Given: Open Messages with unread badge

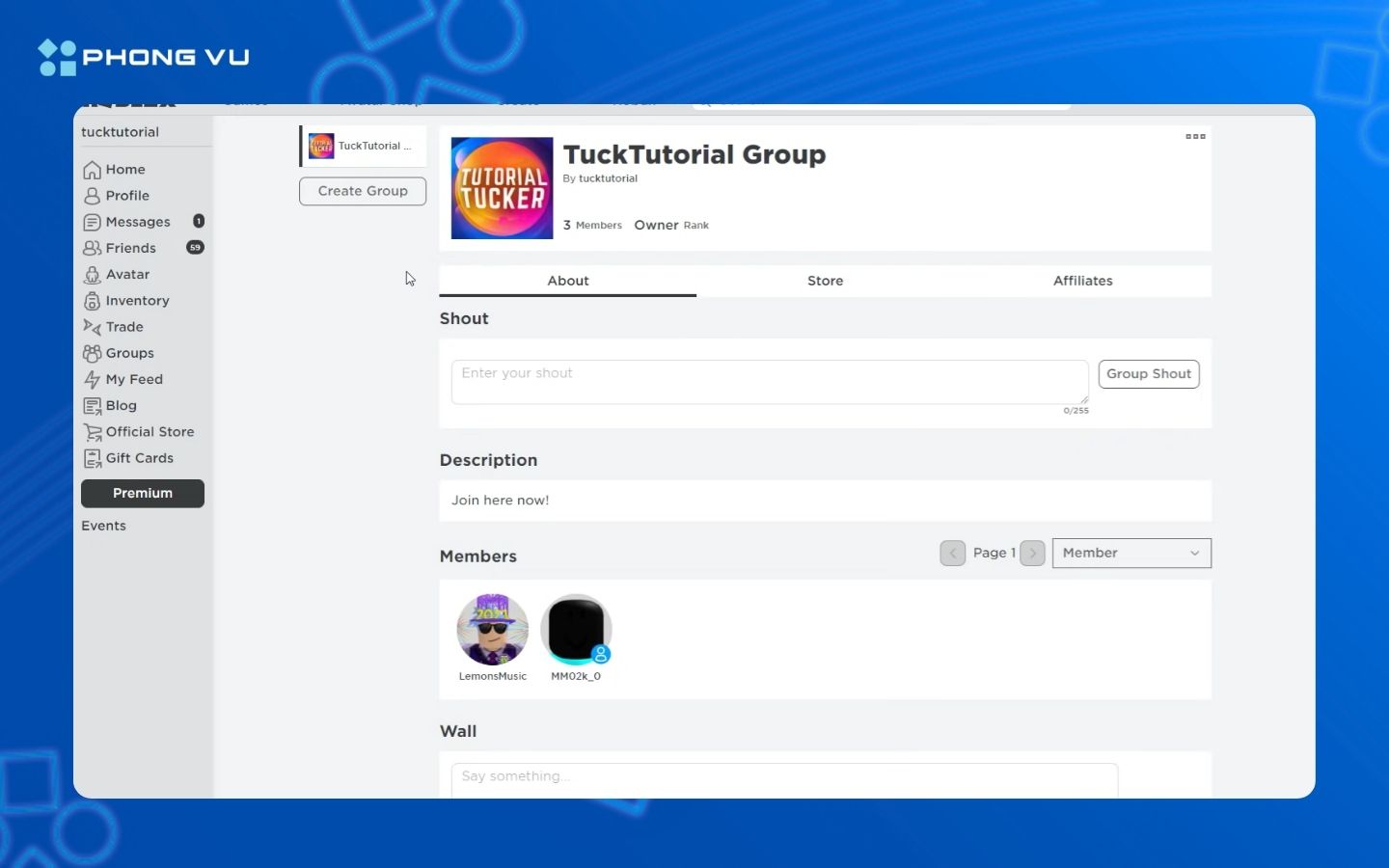Looking at the screenshot, I should click(x=137, y=222).
